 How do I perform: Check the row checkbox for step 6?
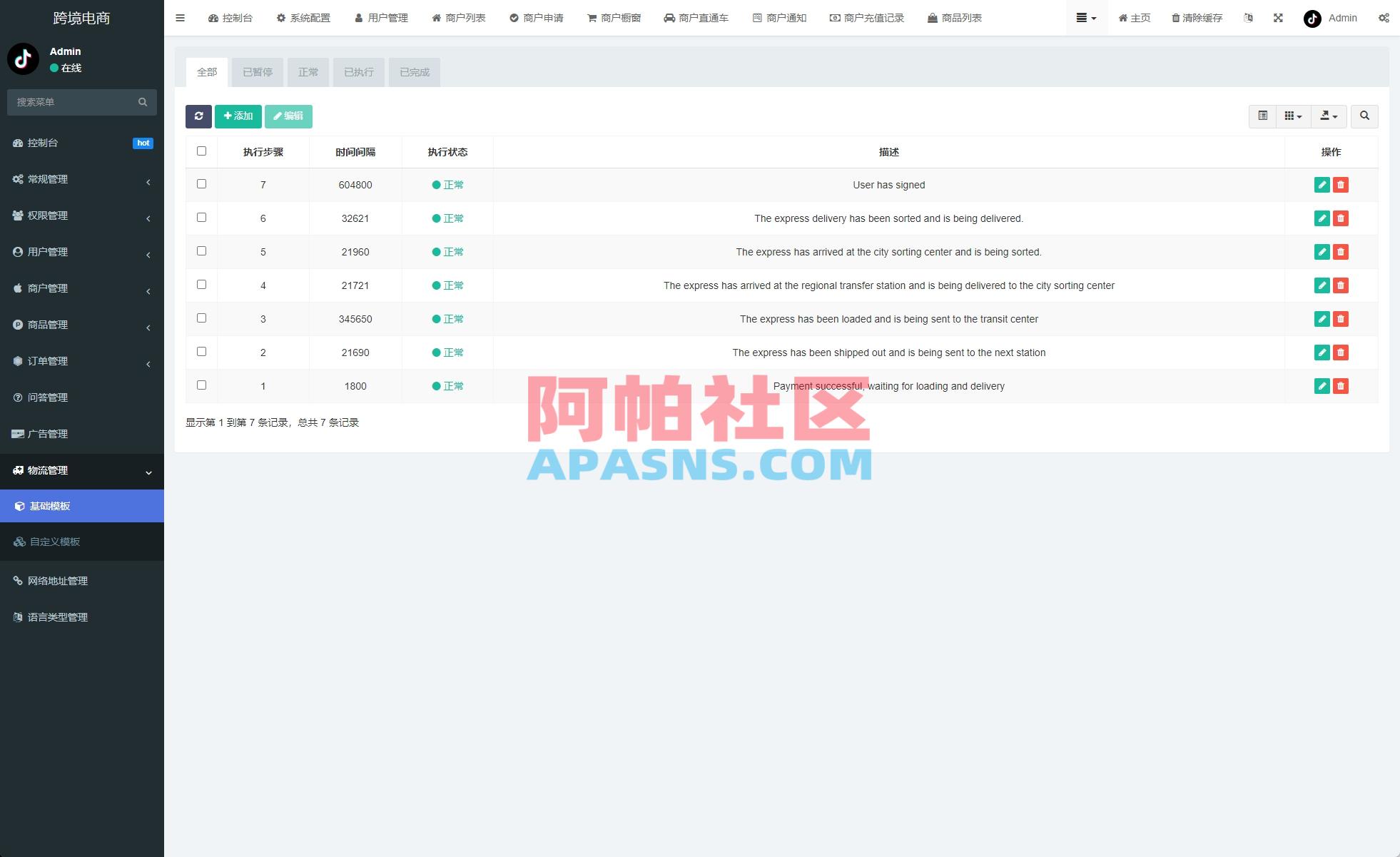coord(201,218)
